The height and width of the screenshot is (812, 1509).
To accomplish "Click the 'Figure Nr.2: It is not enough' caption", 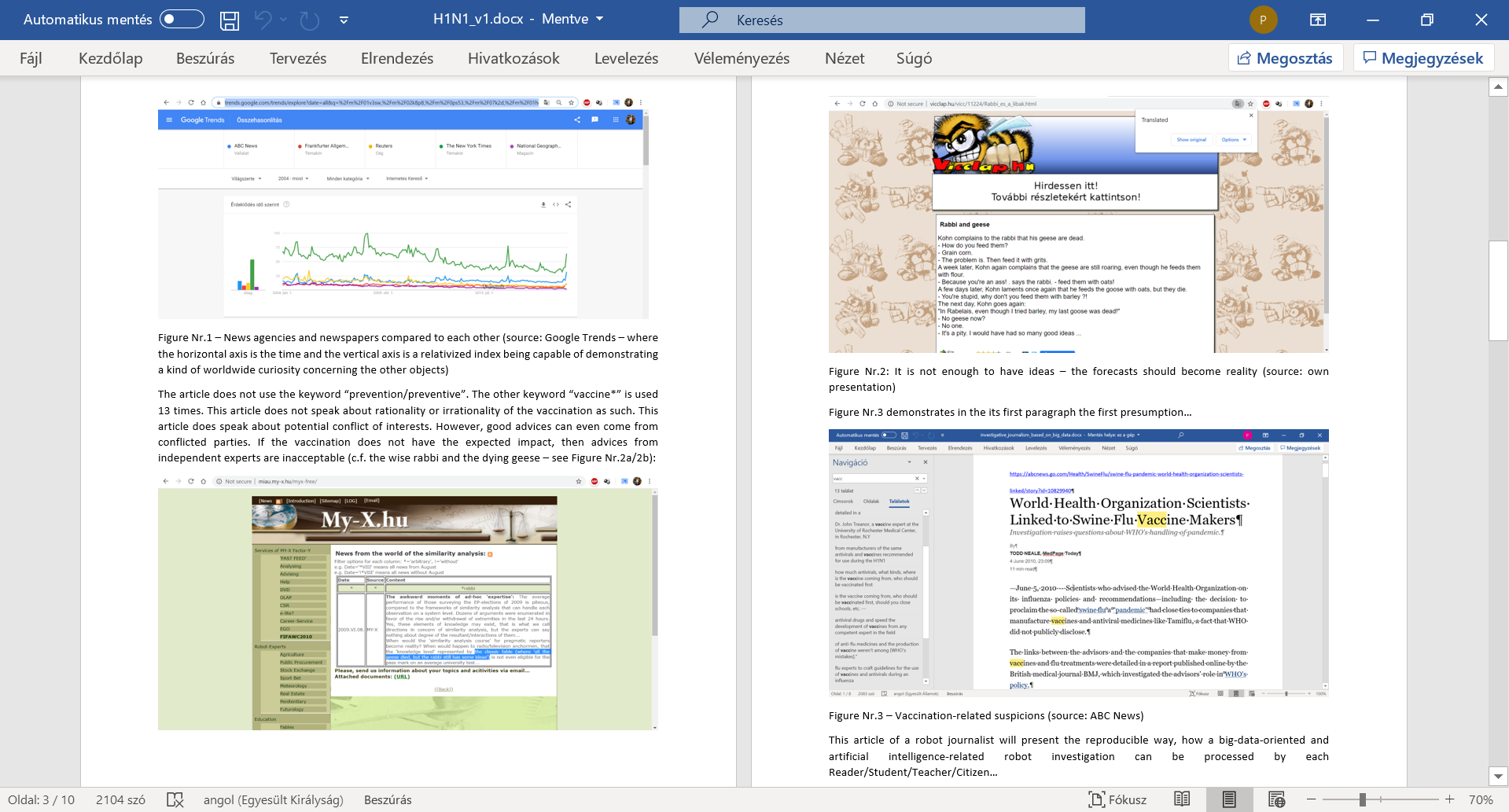I will [x=1079, y=379].
